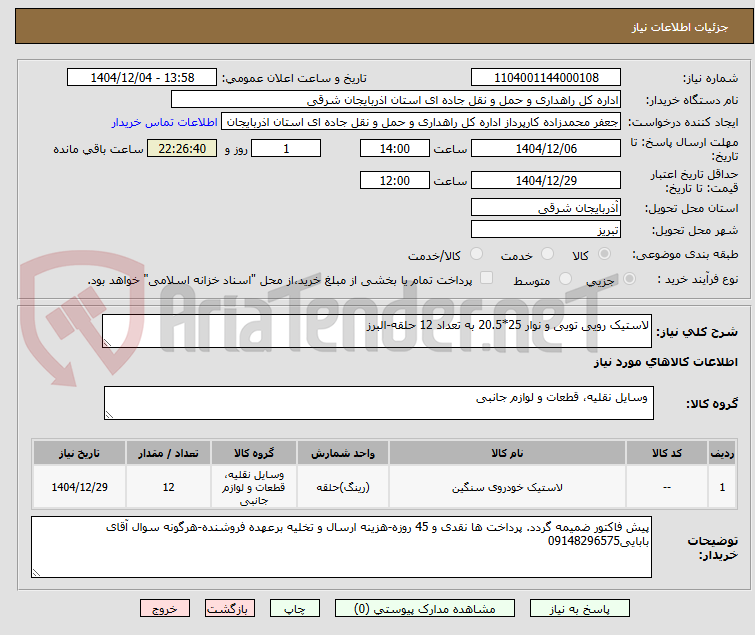Click the price validity date 1404/12/29 field

coord(546,180)
